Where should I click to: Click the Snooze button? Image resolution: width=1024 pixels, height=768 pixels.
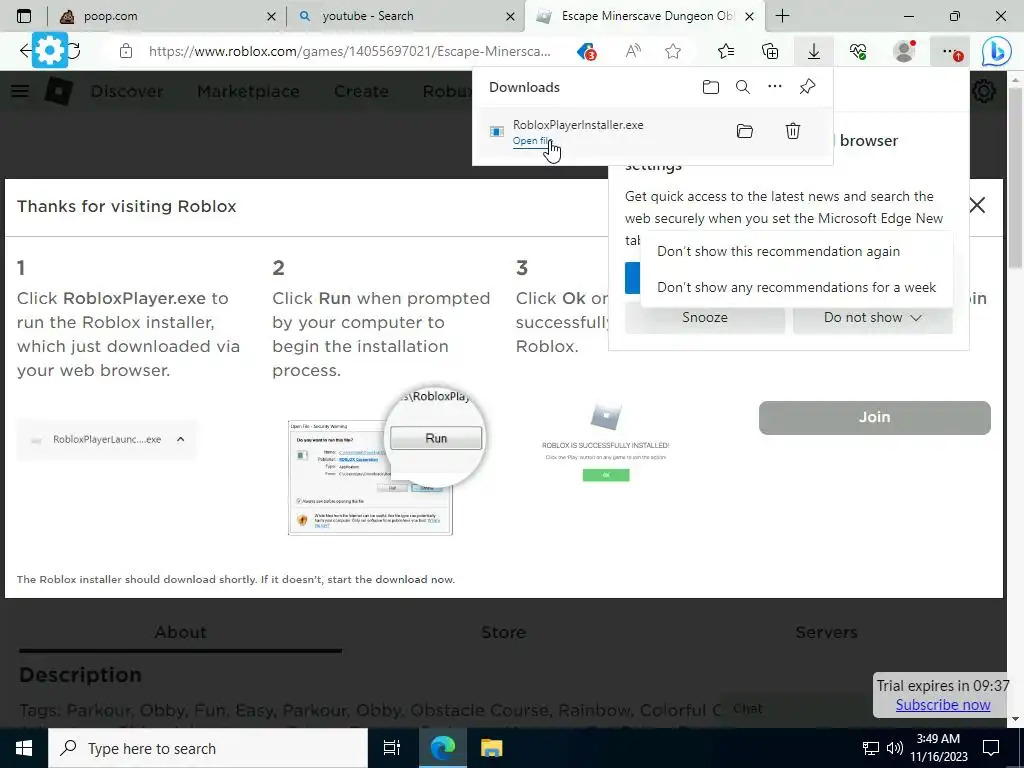[x=705, y=317]
